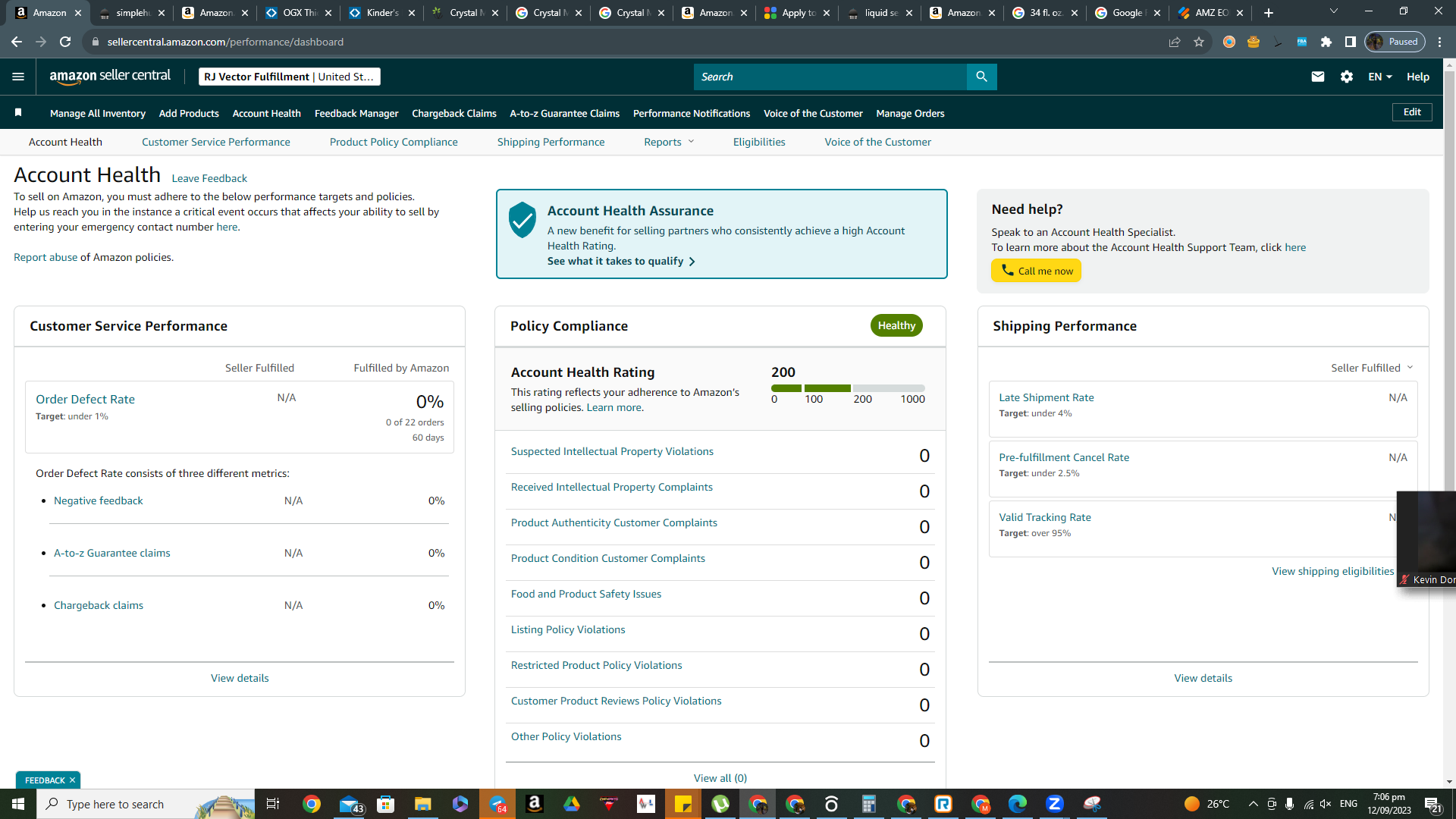
Task: Click the Windows taskbar search box
Action: tap(146, 804)
